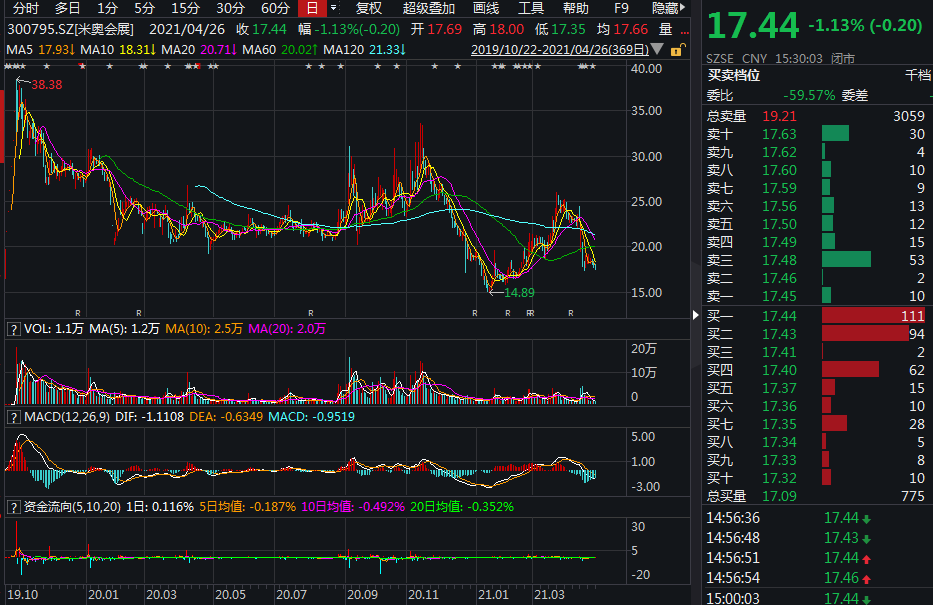Click the 总卖量 19.21 summary row
The height and width of the screenshot is (605, 933).
click(816, 116)
